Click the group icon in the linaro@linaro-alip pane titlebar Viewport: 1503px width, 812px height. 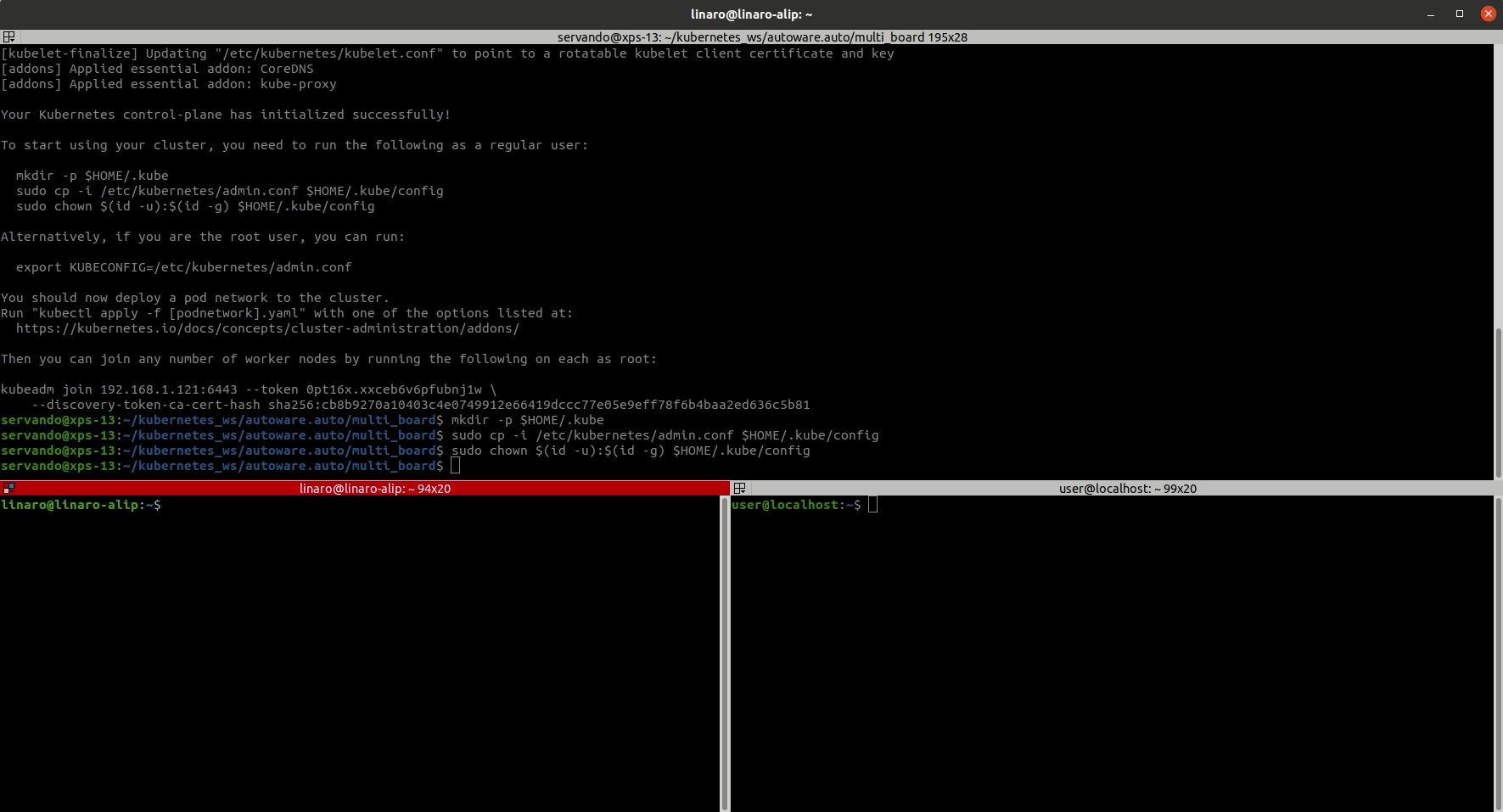point(8,489)
